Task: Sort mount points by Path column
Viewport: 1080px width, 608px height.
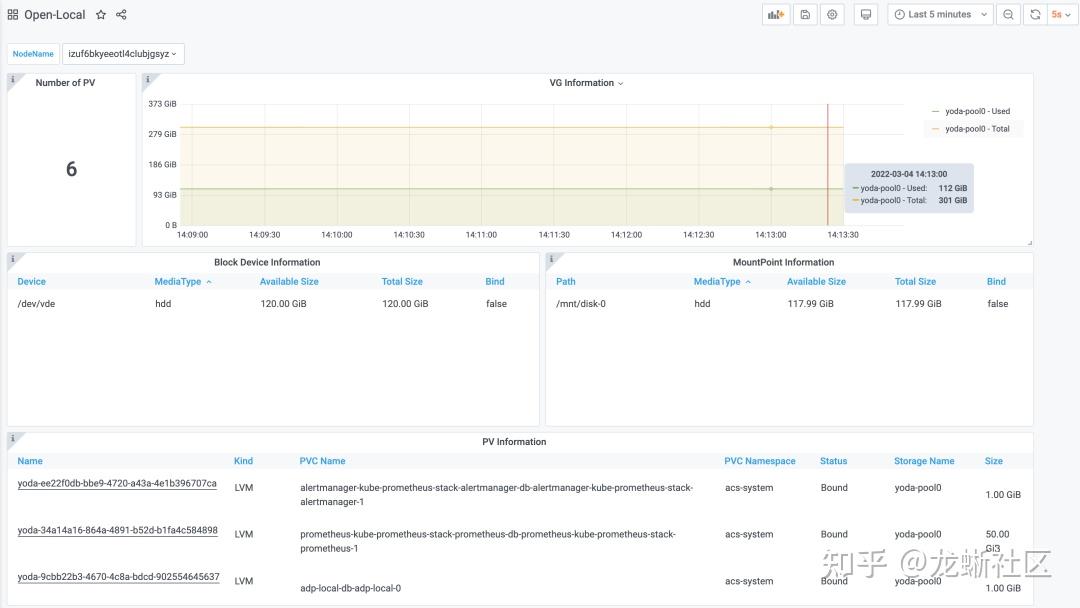Action: click(565, 282)
